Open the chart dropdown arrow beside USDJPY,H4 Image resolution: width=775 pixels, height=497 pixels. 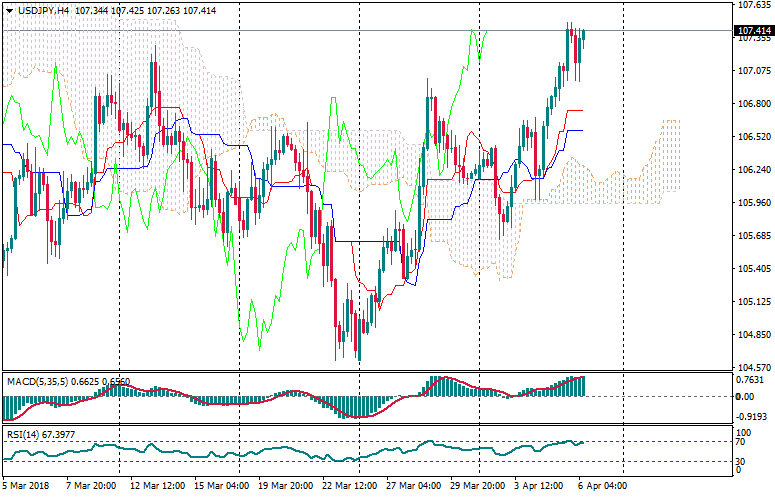[9, 10]
